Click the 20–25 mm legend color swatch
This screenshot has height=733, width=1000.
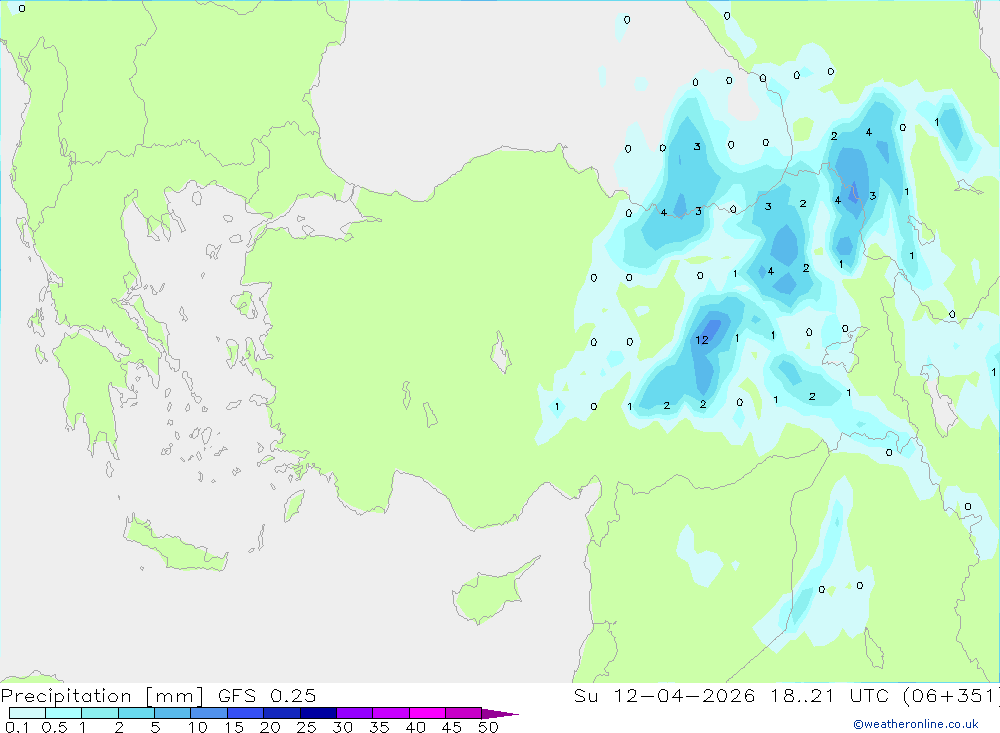coord(282,713)
